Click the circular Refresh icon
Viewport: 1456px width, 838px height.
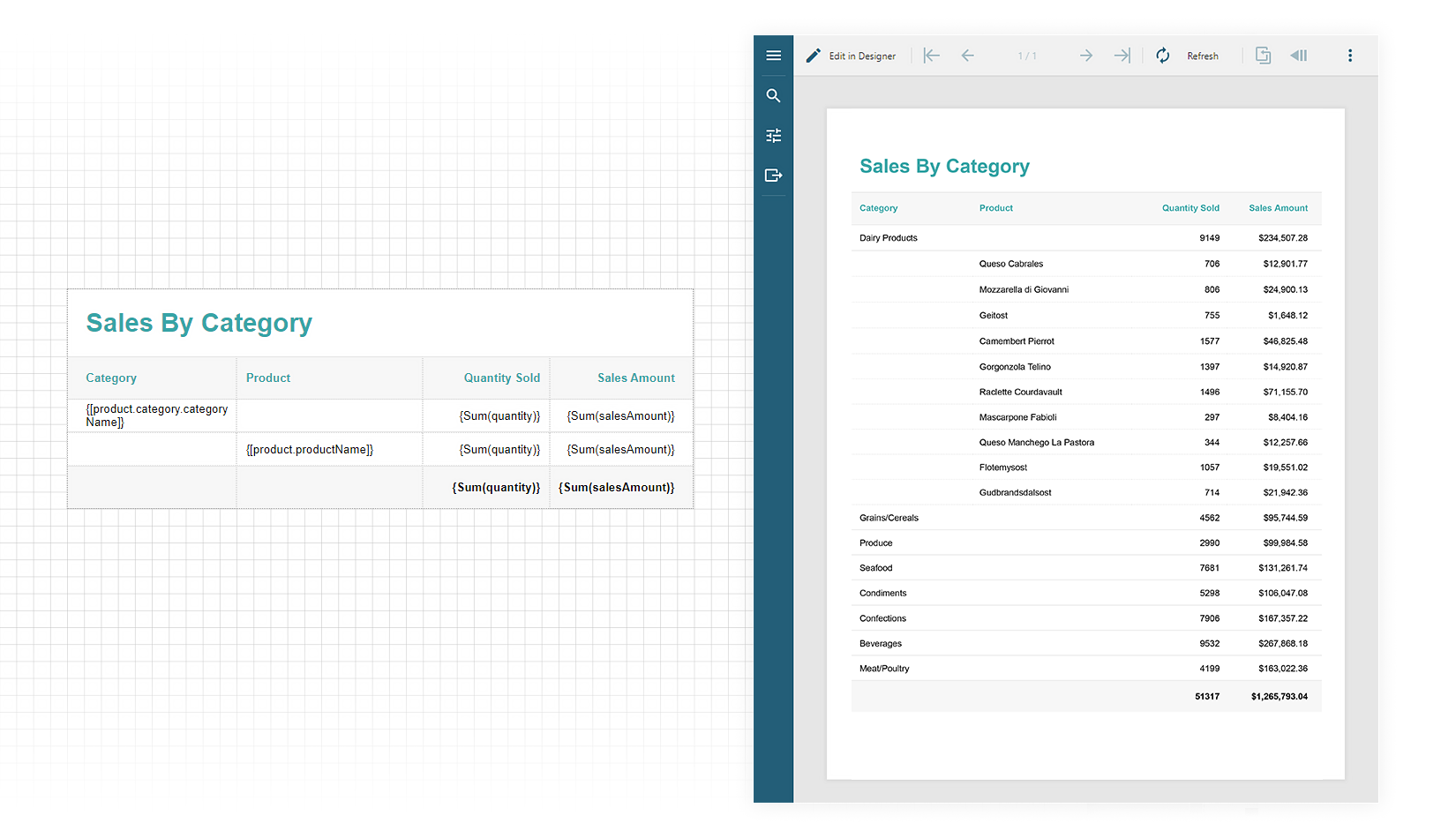point(1163,56)
